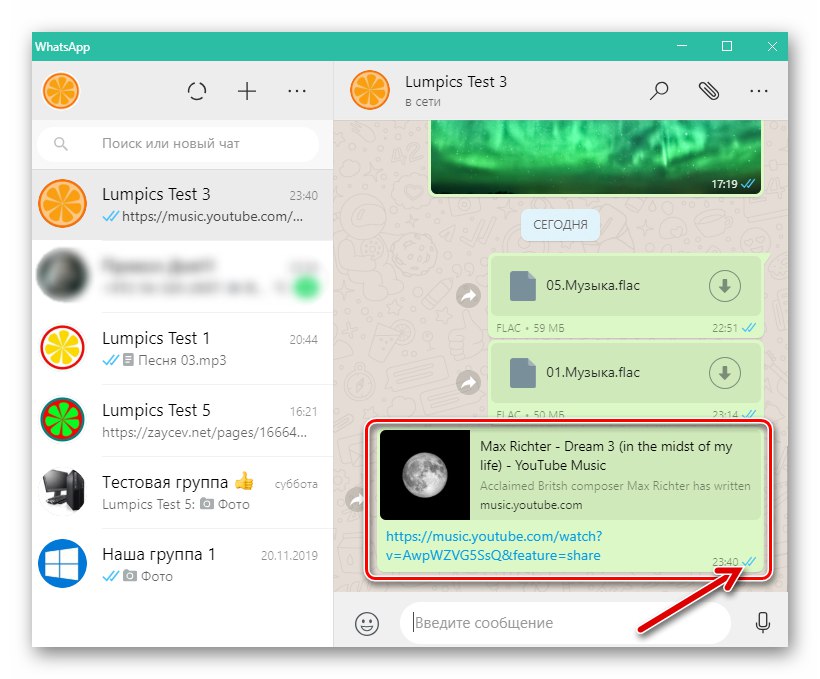The height and width of the screenshot is (679, 820).
Task: Record voice message with microphone icon
Action: 763,623
